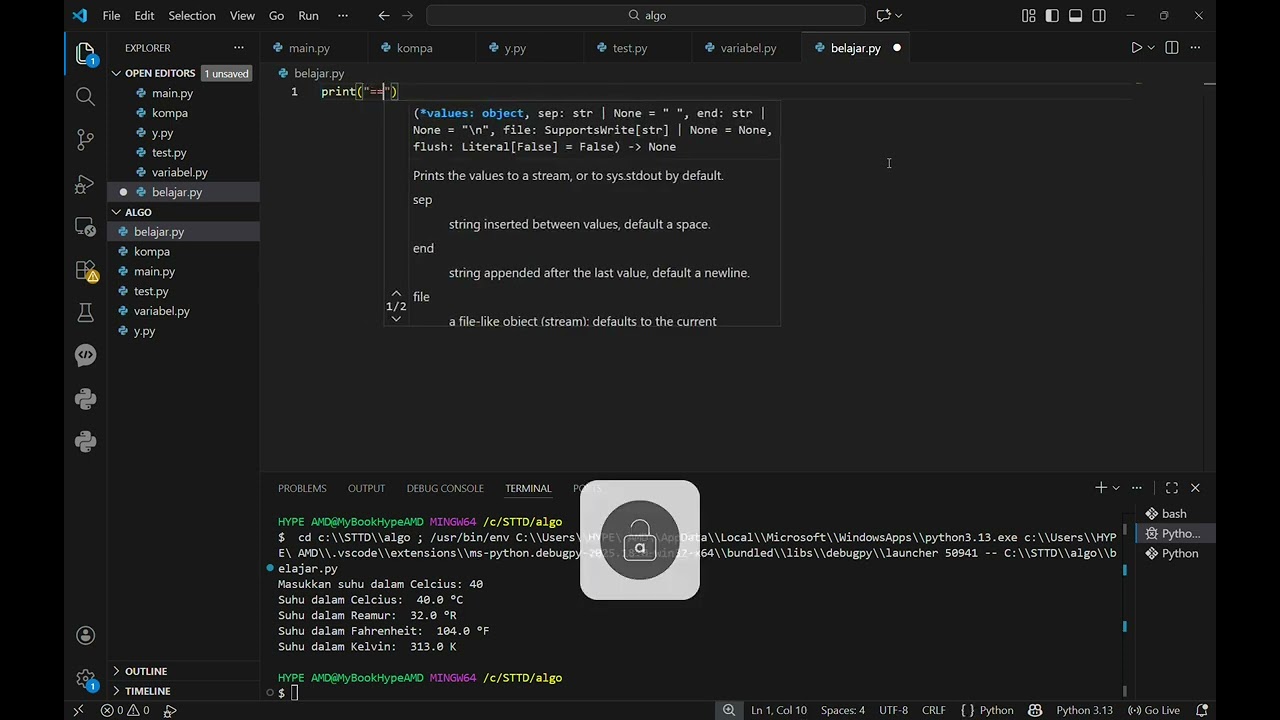Close the terminal panel
This screenshot has width=1280, height=720.
(x=1195, y=488)
